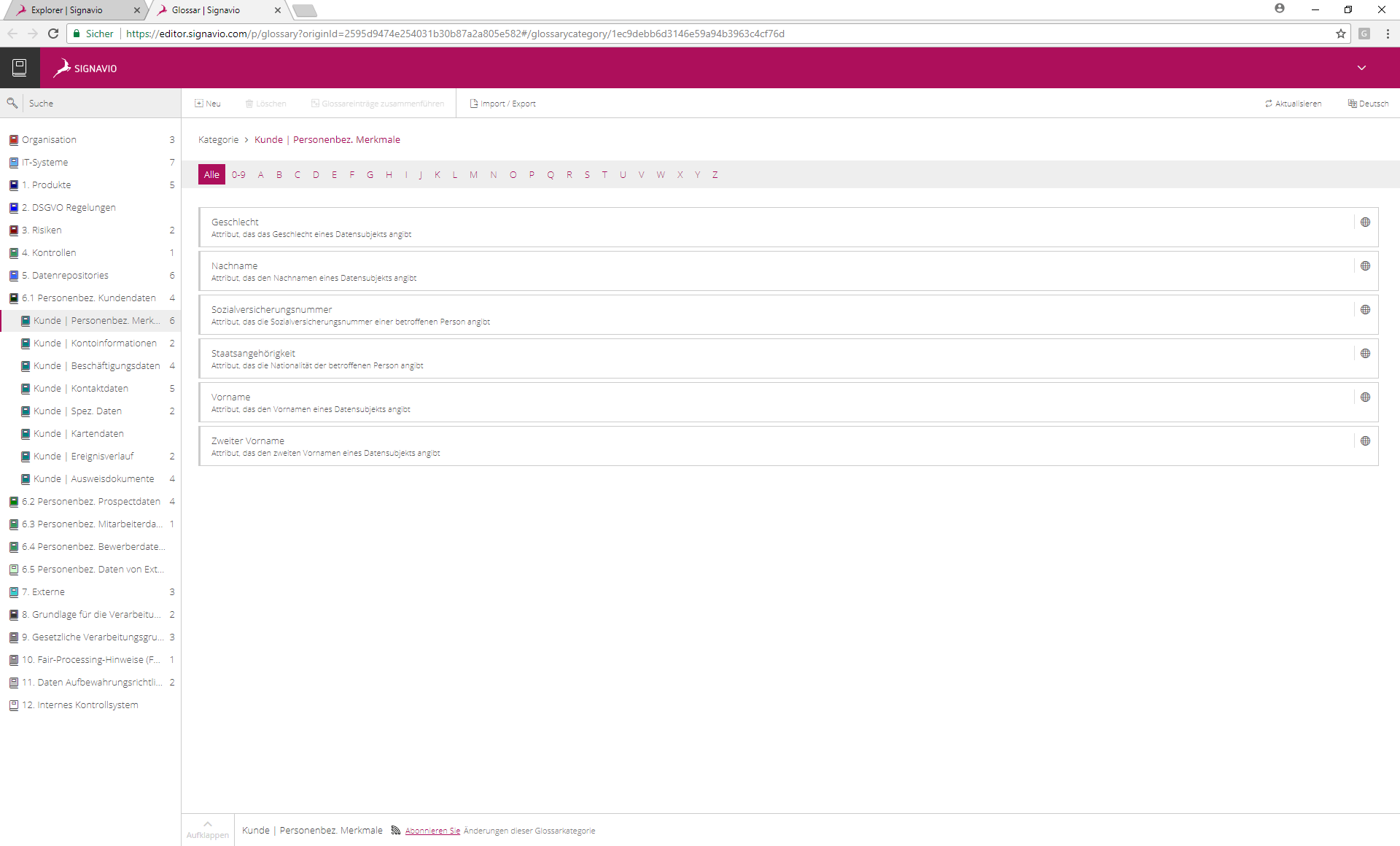Filter entries by 0-9

point(238,175)
